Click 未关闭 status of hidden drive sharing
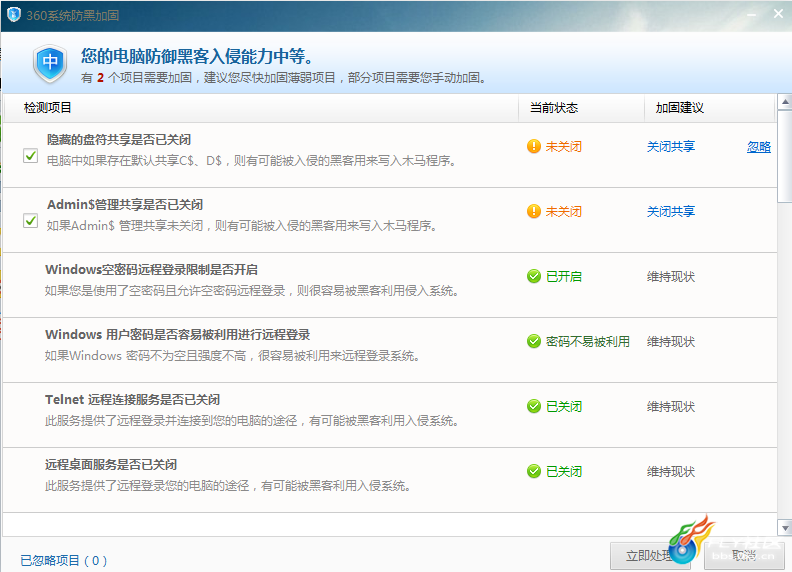Image resolution: width=792 pixels, height=572 pixels. 564,147
